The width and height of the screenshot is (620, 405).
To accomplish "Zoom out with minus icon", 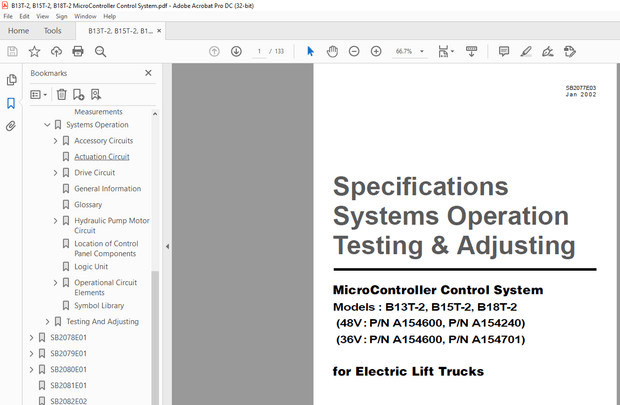I will click(x=354, y=51).
